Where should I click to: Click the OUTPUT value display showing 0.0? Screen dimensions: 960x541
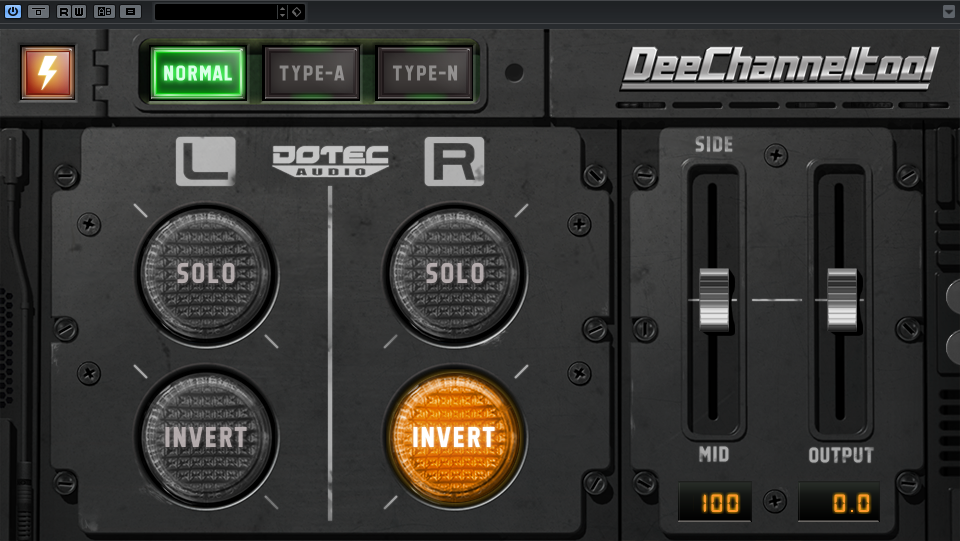point(839,502)
